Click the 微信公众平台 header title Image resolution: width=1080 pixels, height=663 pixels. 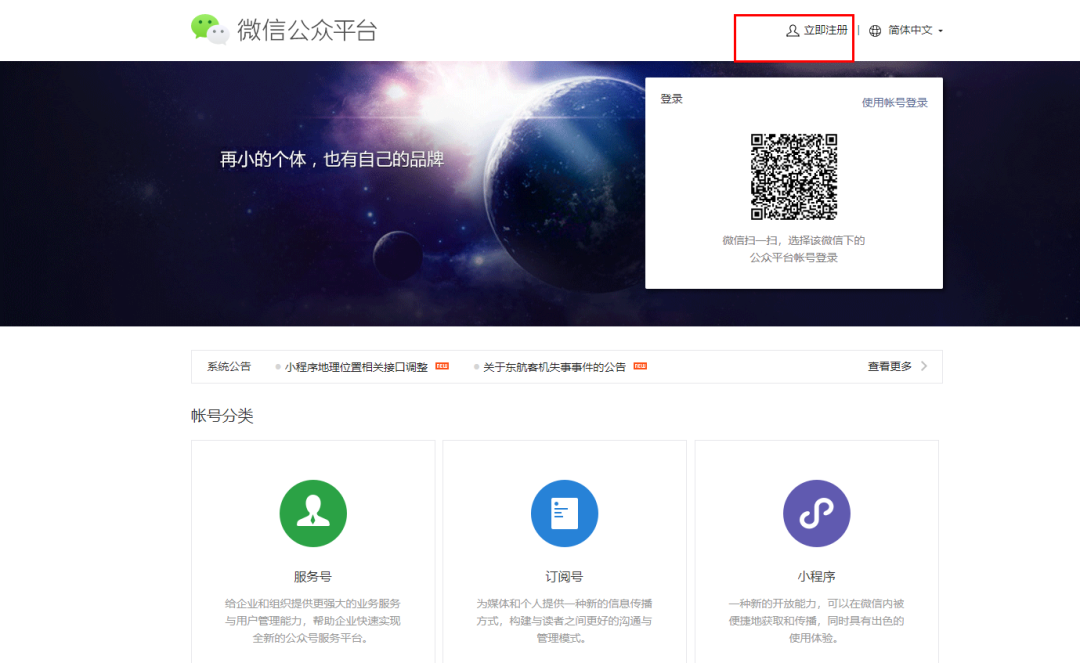307,30
